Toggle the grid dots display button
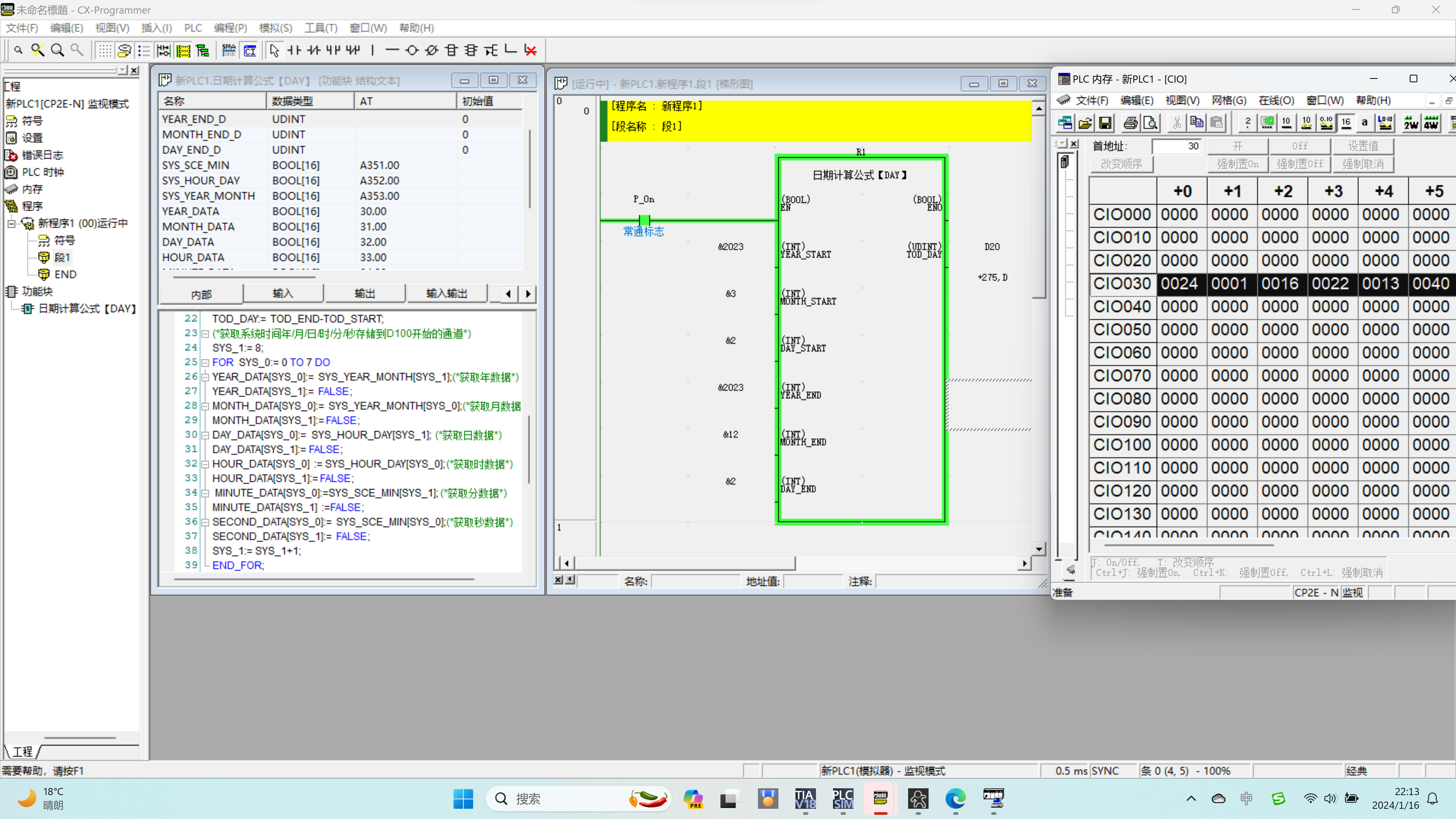The width and height of the screenshot is (1456, 819). click(105, 50)
